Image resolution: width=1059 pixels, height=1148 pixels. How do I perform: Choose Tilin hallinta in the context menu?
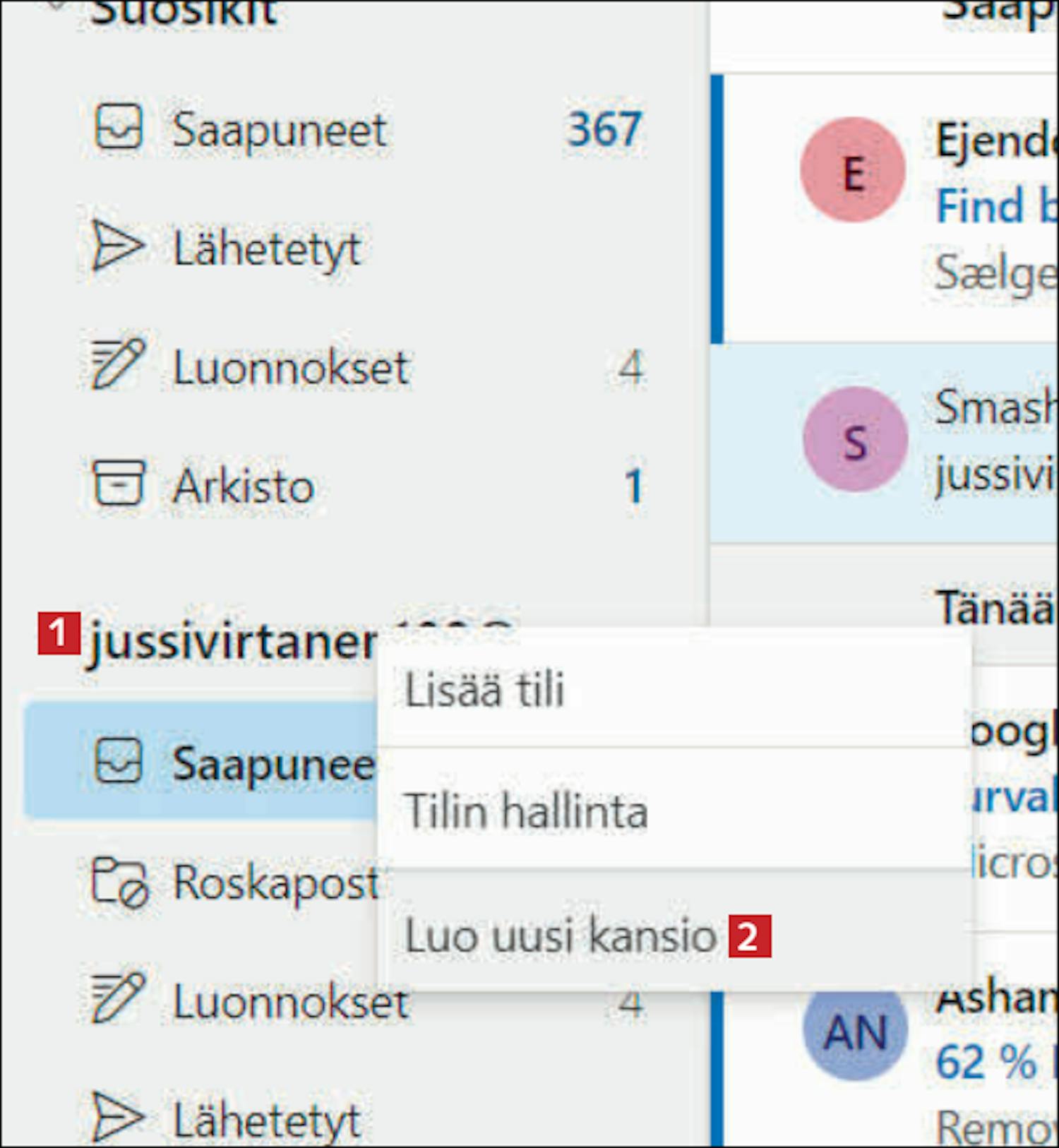pos(525,811)
